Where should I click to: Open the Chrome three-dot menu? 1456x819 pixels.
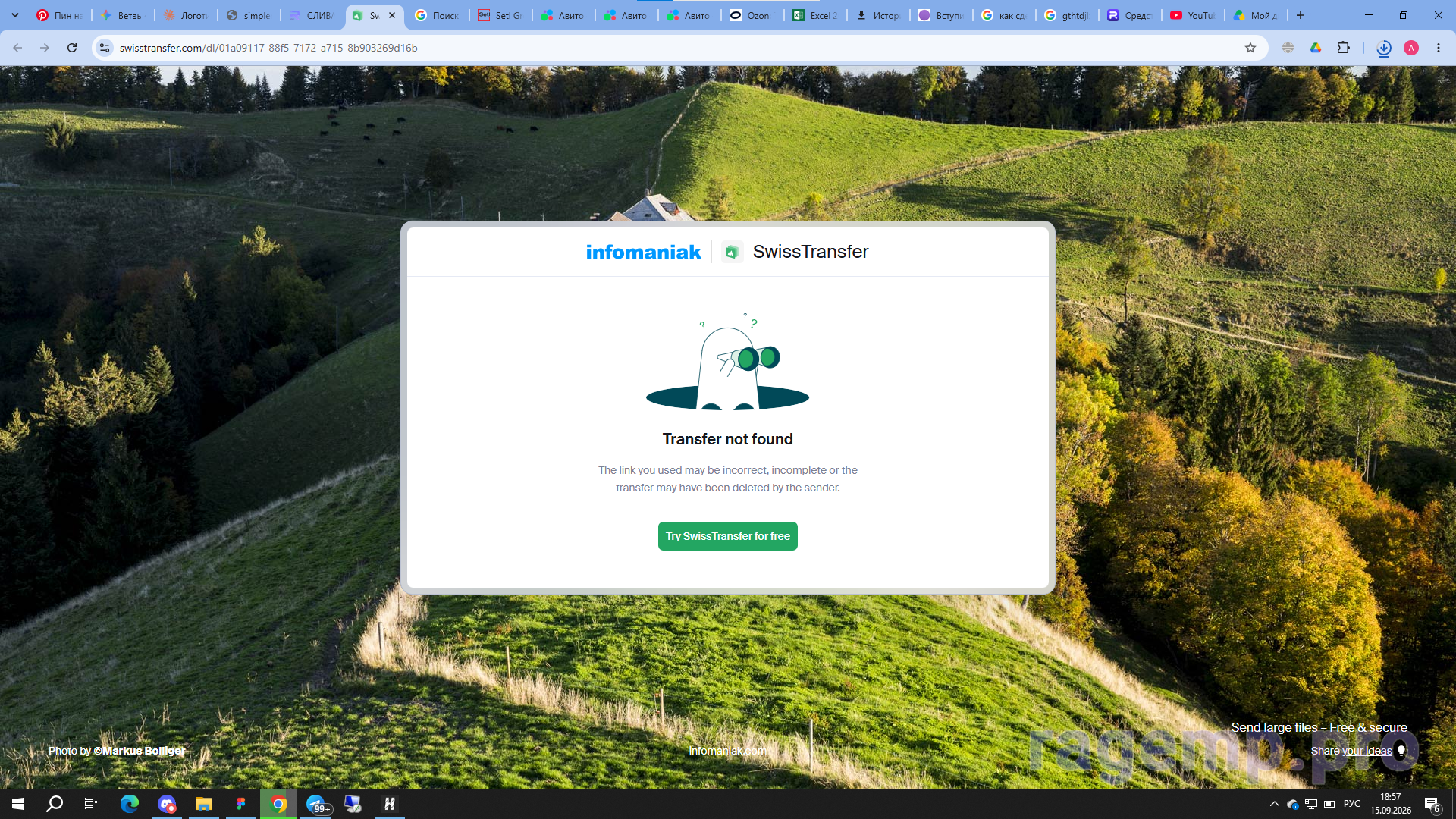1439,48
